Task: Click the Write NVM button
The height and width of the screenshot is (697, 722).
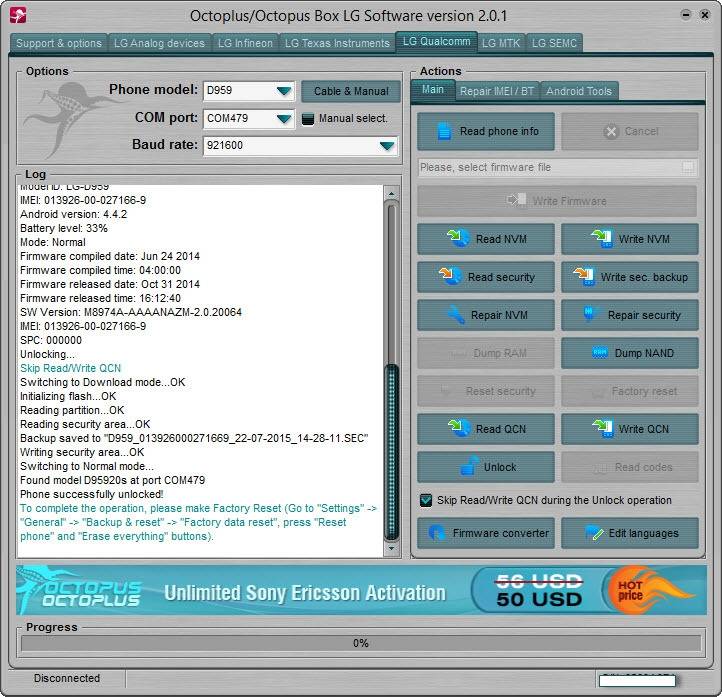Action: 630,239
